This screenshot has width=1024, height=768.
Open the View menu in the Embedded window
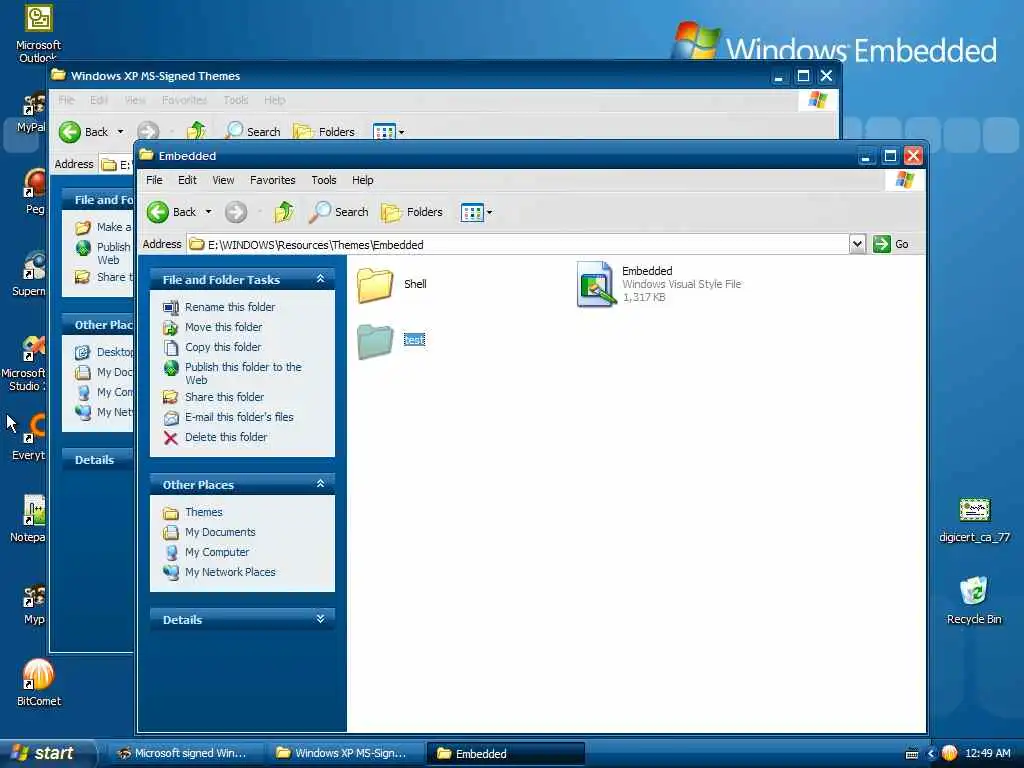point(223,180)
